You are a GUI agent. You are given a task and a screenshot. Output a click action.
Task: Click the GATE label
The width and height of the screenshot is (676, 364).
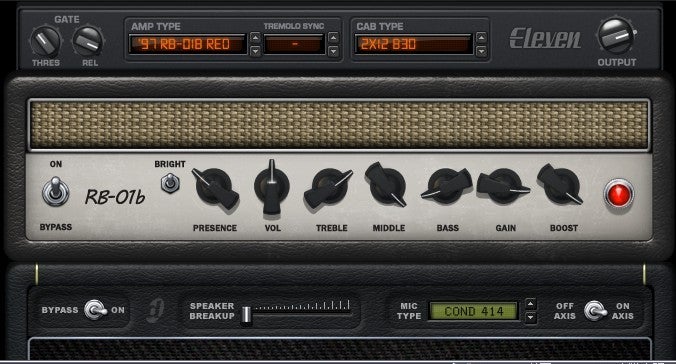click(67, 19)
